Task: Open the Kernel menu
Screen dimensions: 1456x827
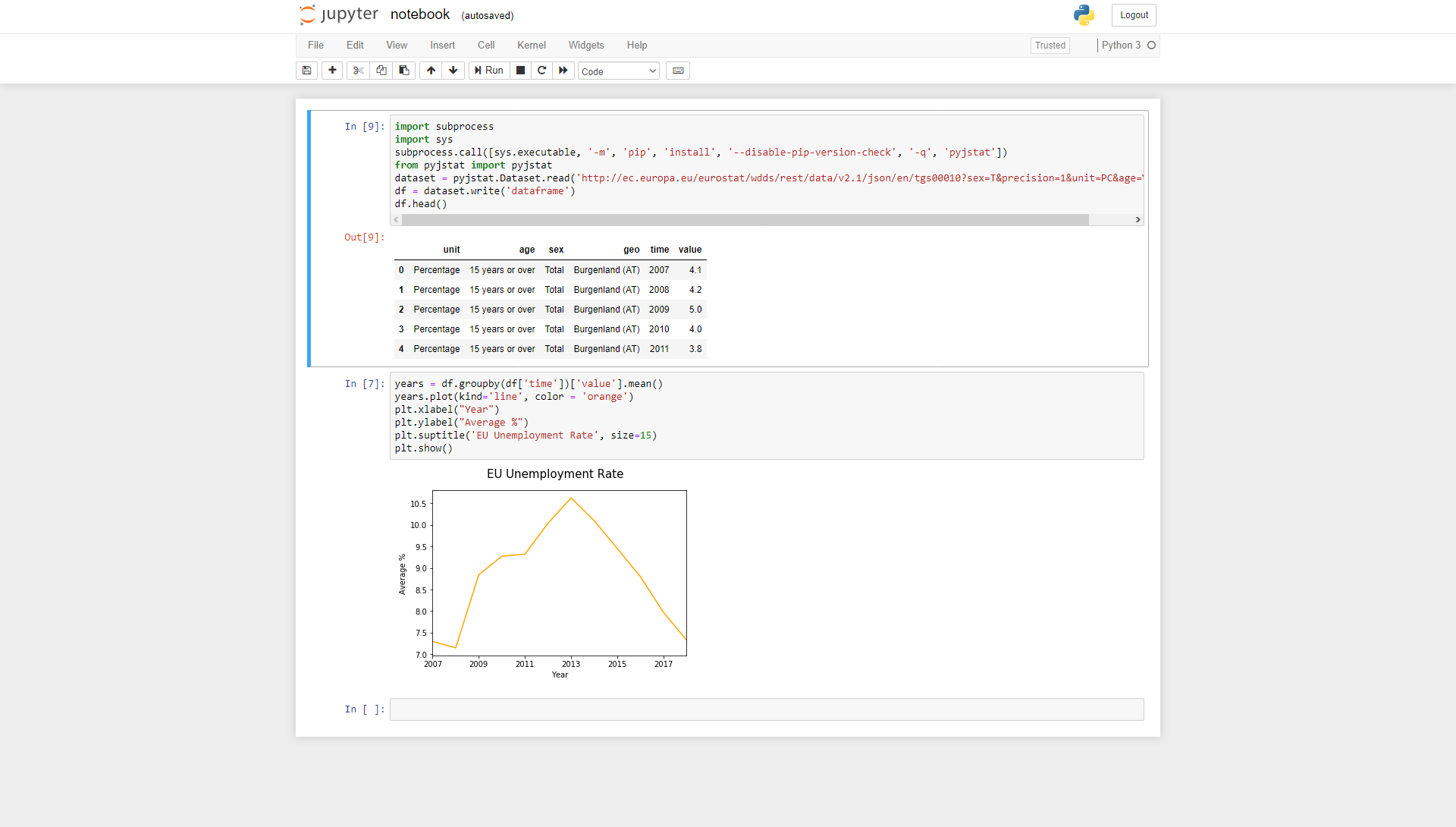Action: point(532,46)
